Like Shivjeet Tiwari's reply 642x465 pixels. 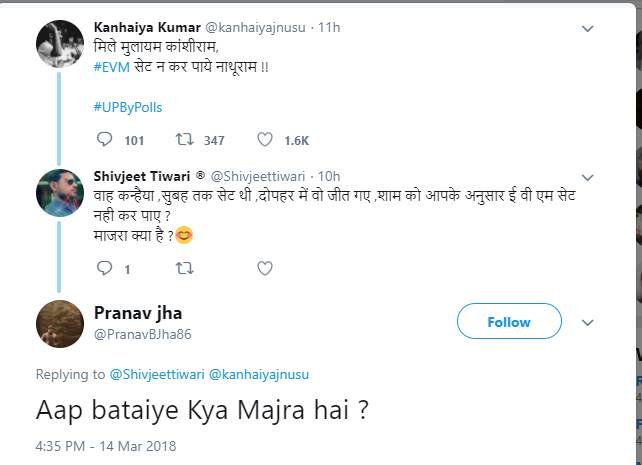click(265, 268)
